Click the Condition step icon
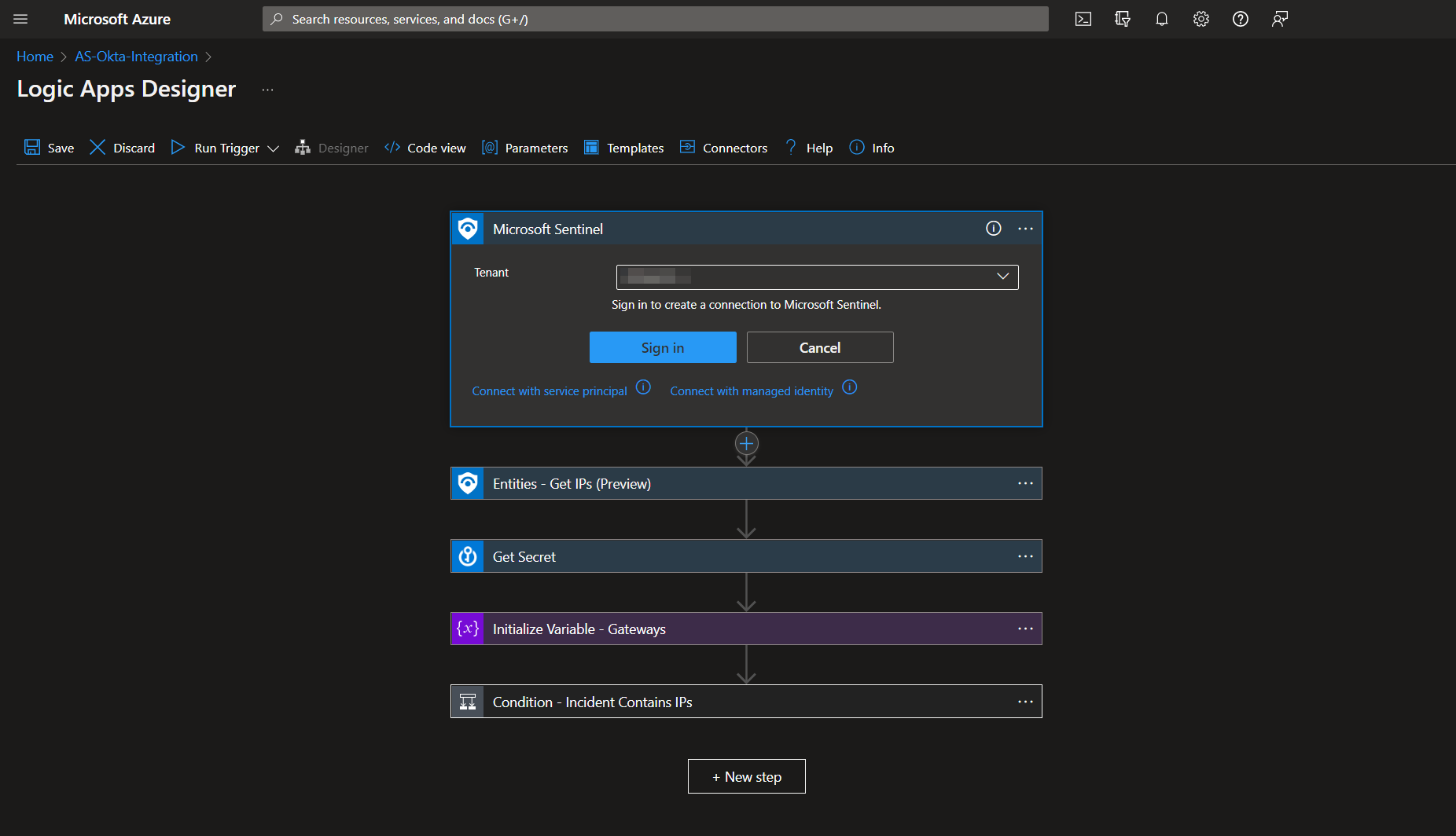The image size is (1456, 836). [468, 702]
